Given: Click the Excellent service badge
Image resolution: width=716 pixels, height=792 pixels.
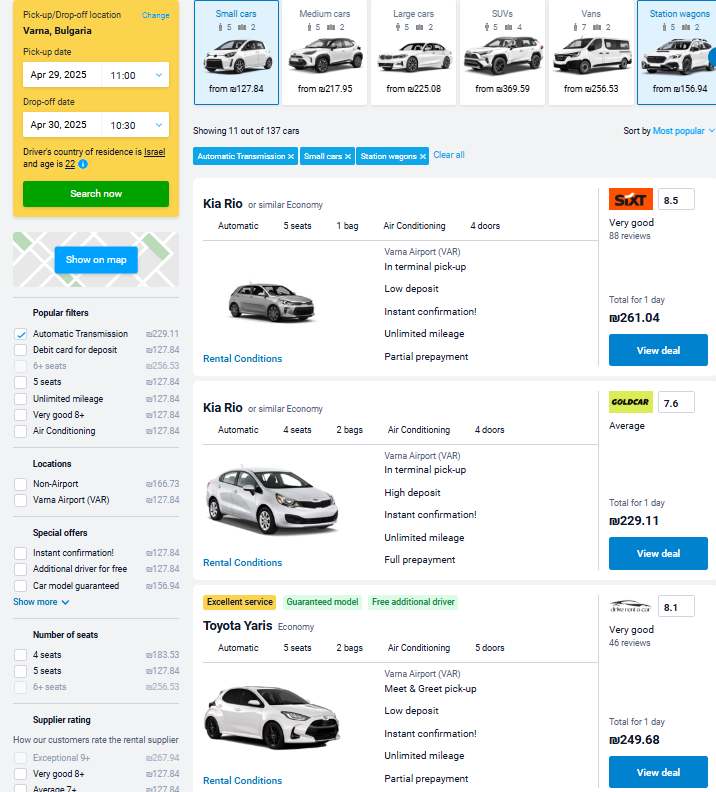Looking at the screenshot, I should [239, 602].
